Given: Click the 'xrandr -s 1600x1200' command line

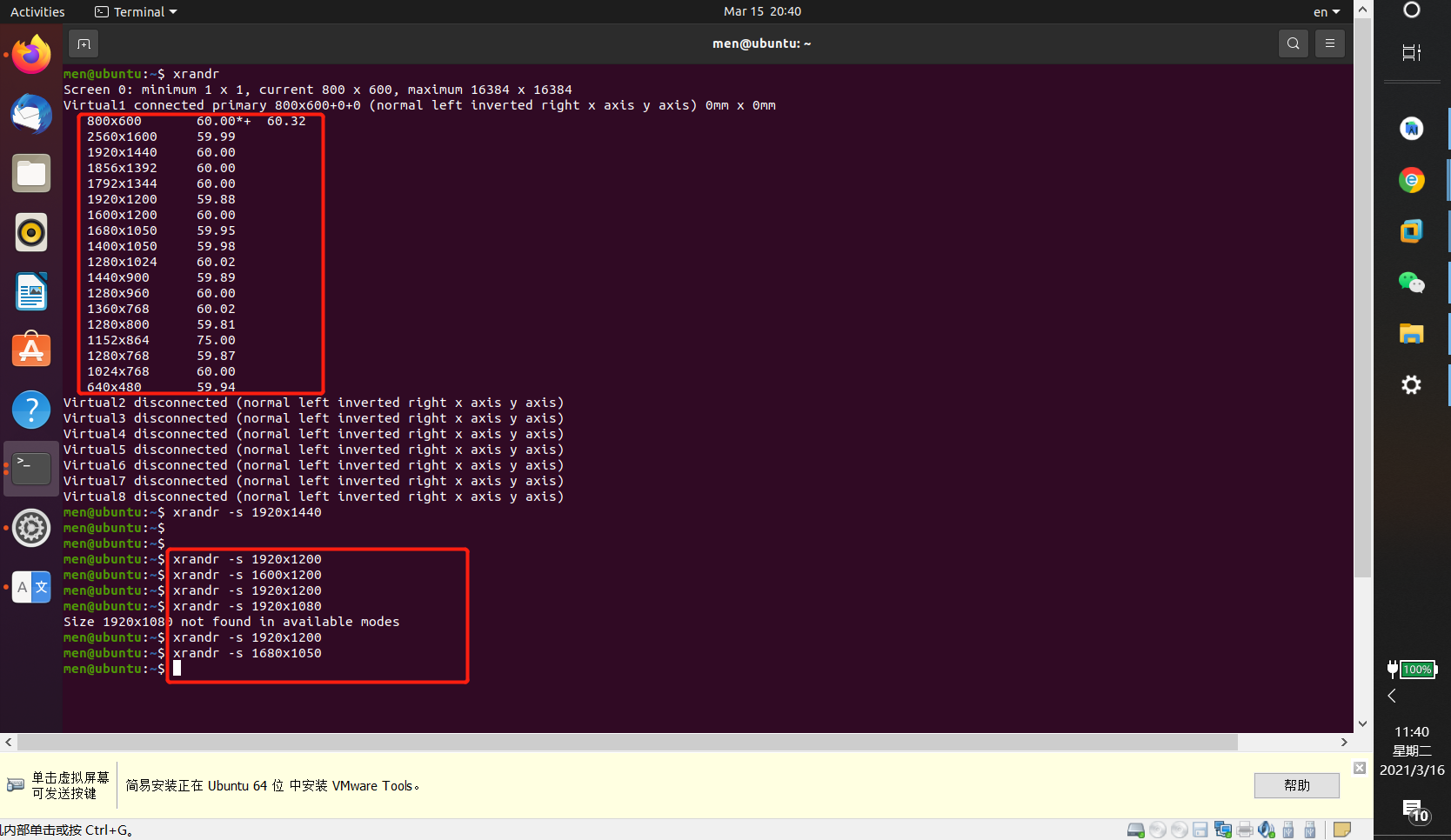Looking at the screenshot, I should [x=247, y=575].
